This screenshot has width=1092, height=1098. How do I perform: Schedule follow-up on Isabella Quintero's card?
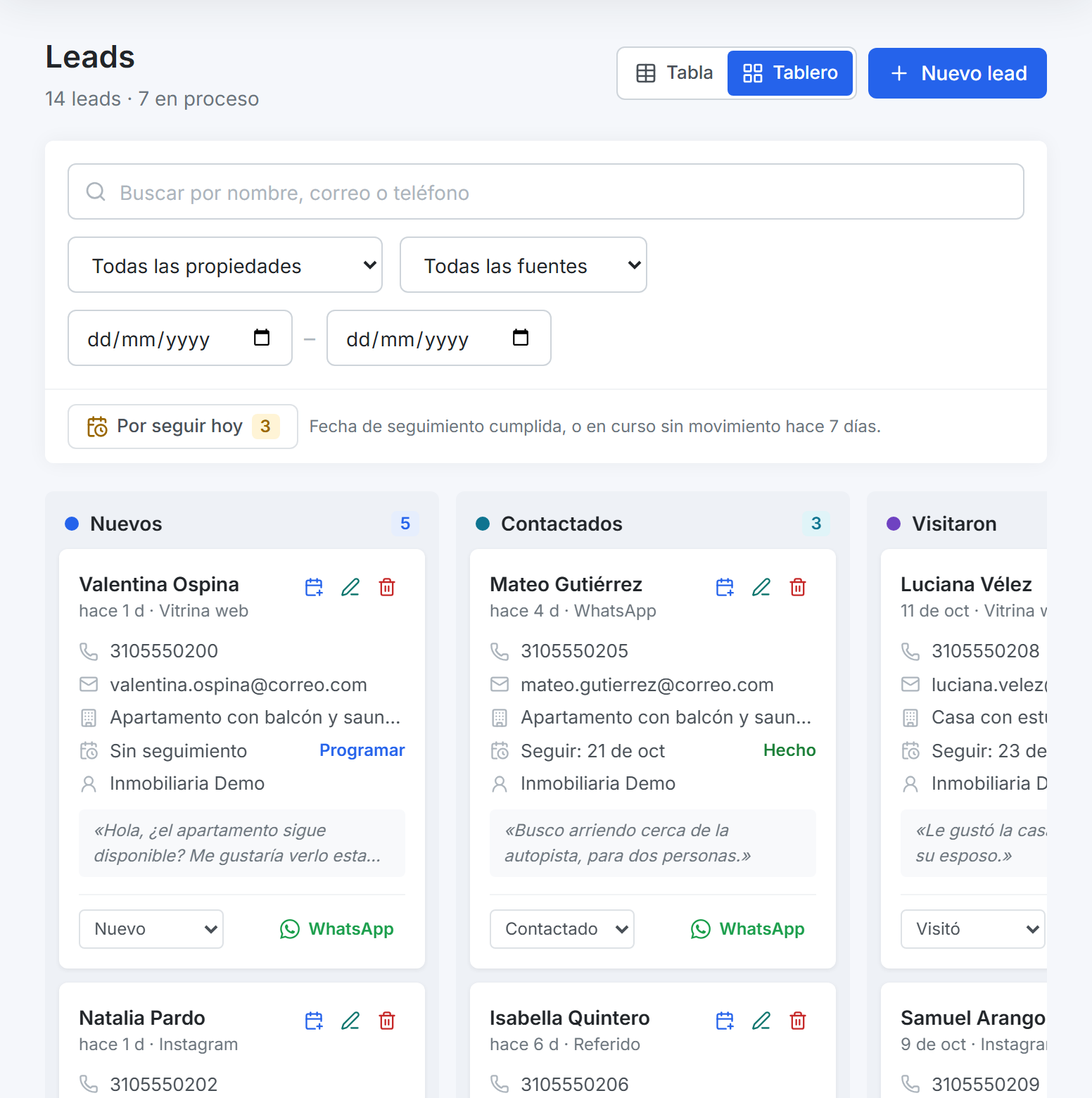coord(725,1021)
